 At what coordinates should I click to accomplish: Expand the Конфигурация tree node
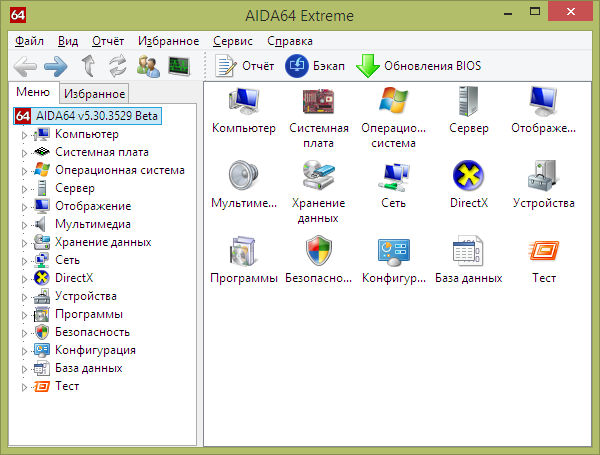click(24, 351)
